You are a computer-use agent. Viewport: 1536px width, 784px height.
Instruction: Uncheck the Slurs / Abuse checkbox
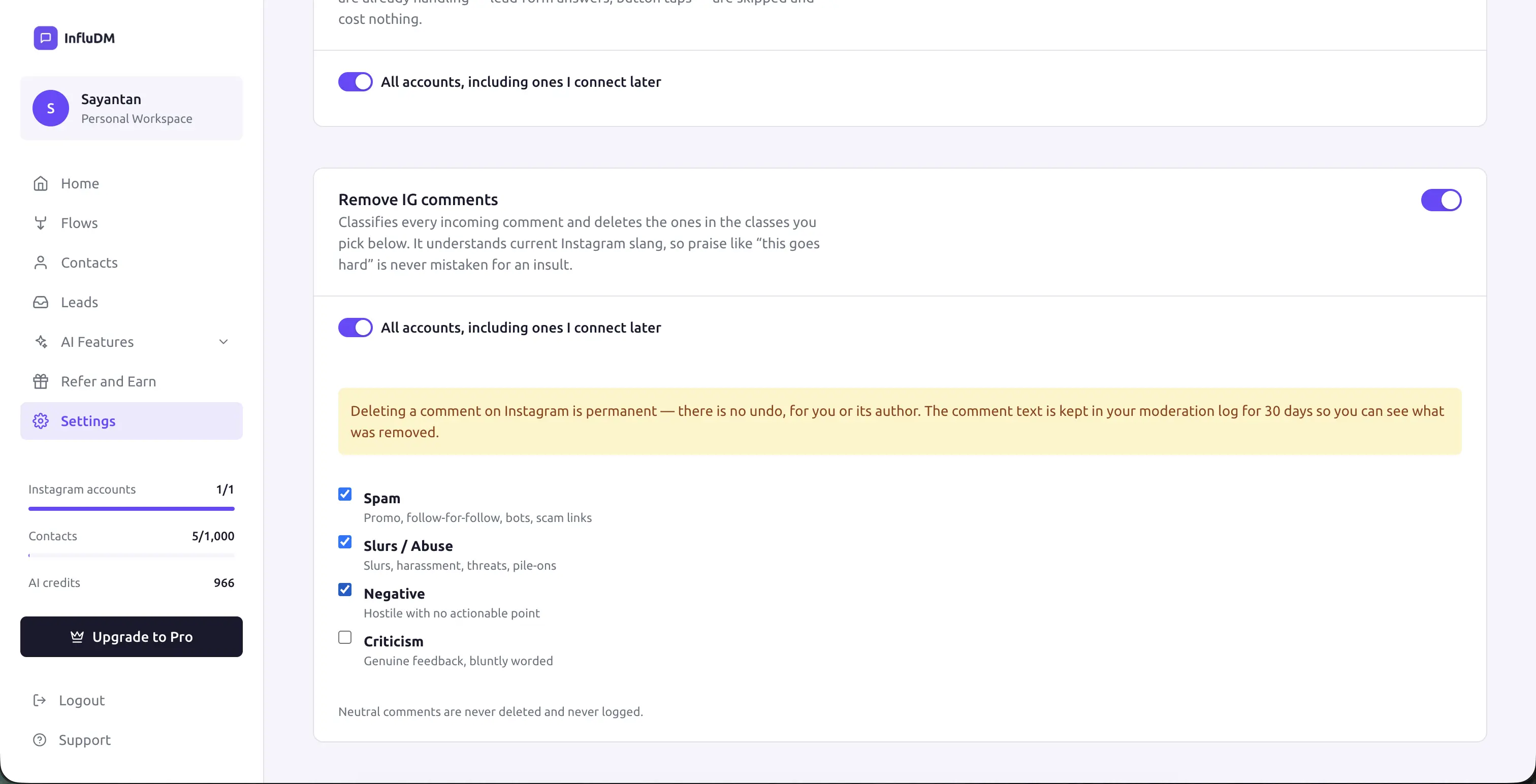[x=345, y=542]
